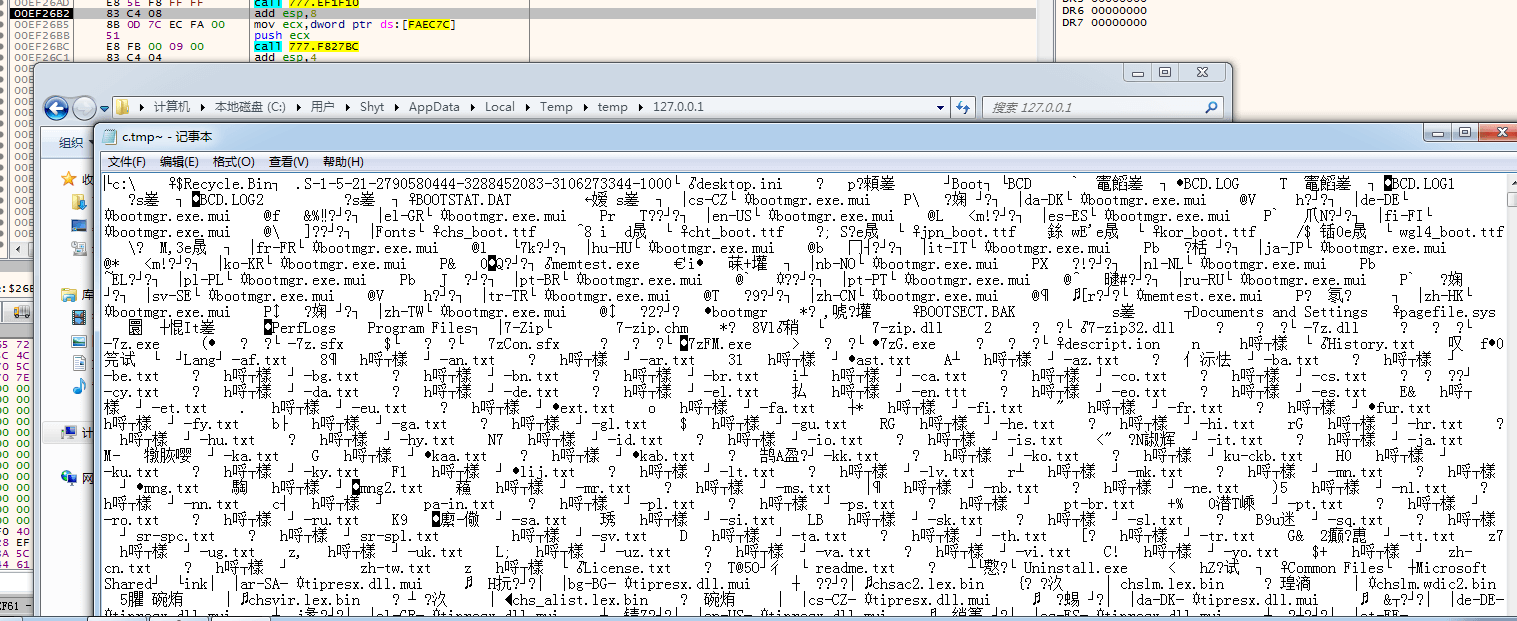Navigate to 用户 in the breadcrumb

point(322,107)
